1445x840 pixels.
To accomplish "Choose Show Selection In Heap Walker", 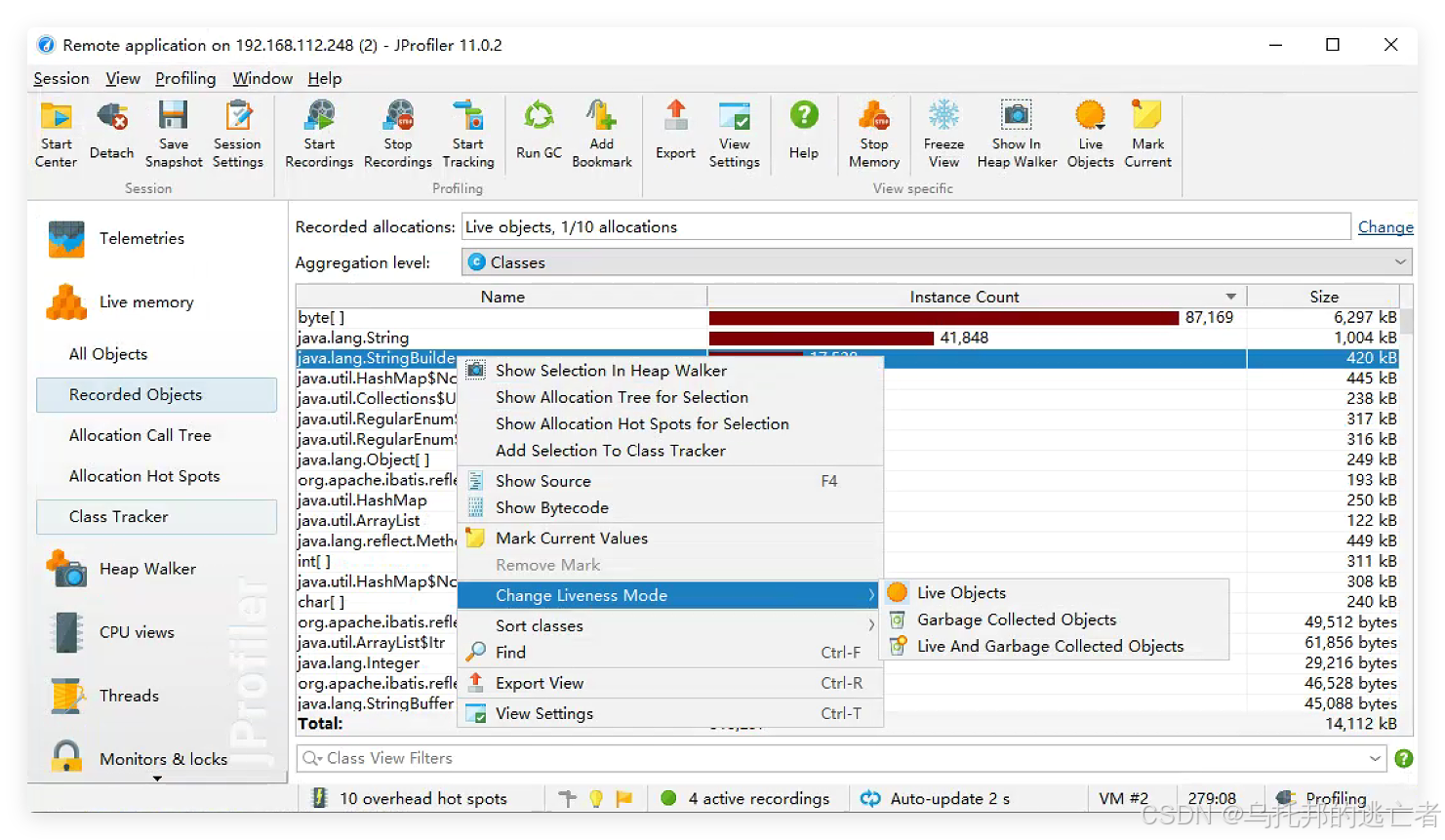I will 670,371.
